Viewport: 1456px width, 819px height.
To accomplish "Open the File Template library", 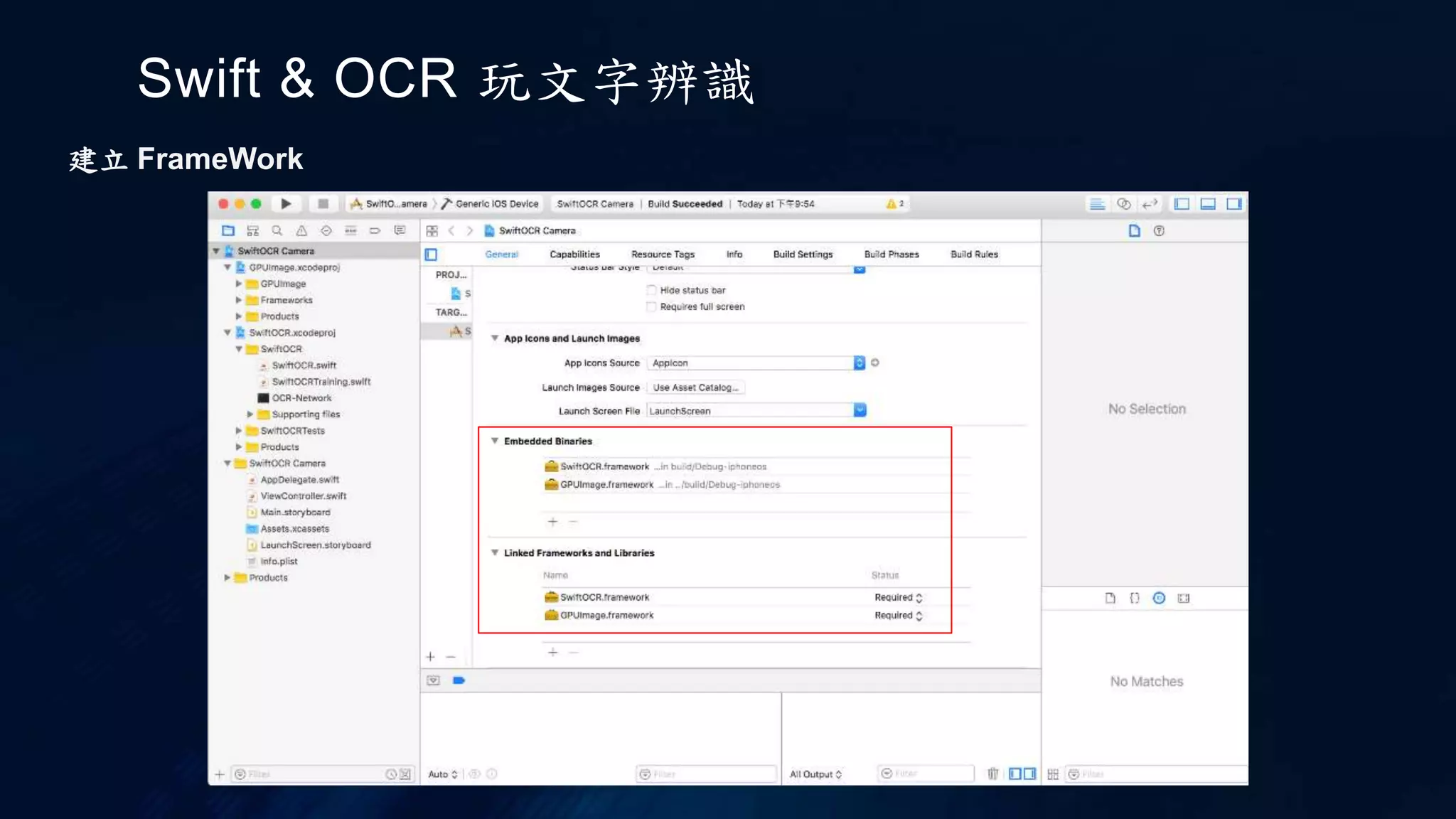I will coord(1110,598).
